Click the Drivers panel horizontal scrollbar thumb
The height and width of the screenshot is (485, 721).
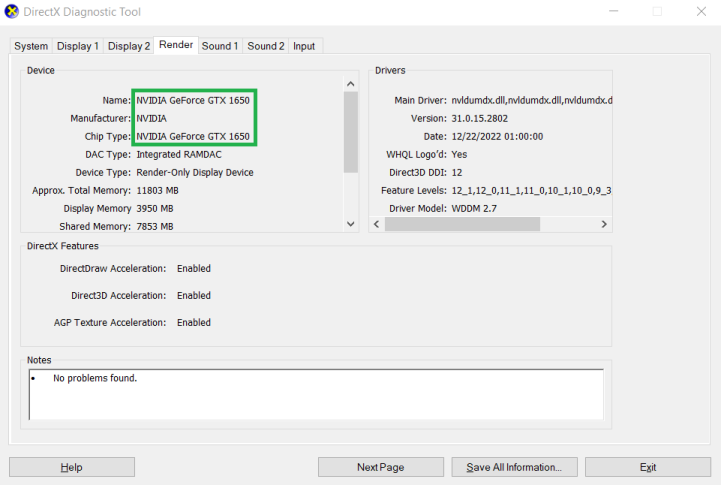click(462, 224)
